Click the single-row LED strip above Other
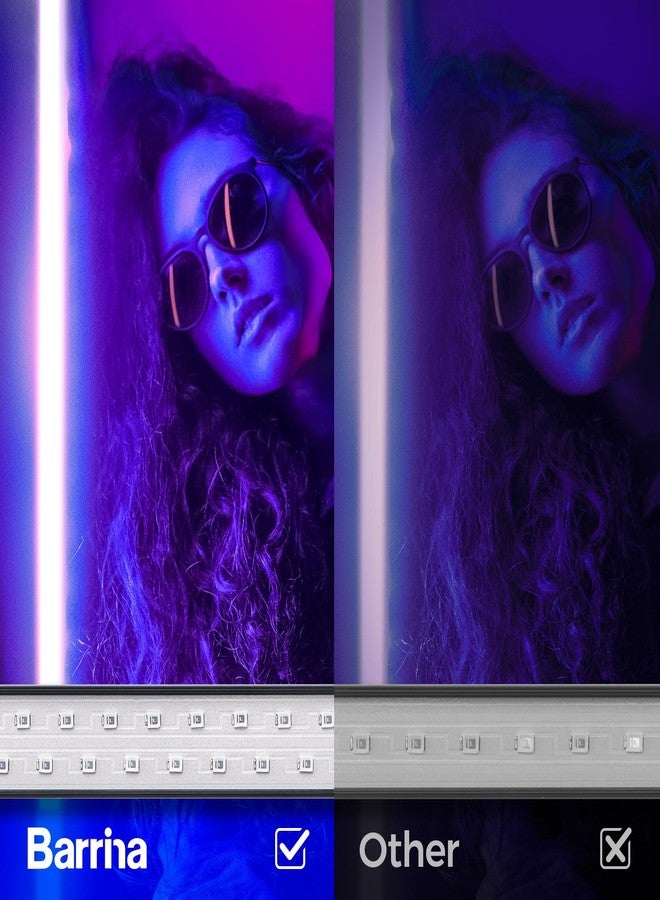This screenshot has width=660, height=900. tap(497, 742)
